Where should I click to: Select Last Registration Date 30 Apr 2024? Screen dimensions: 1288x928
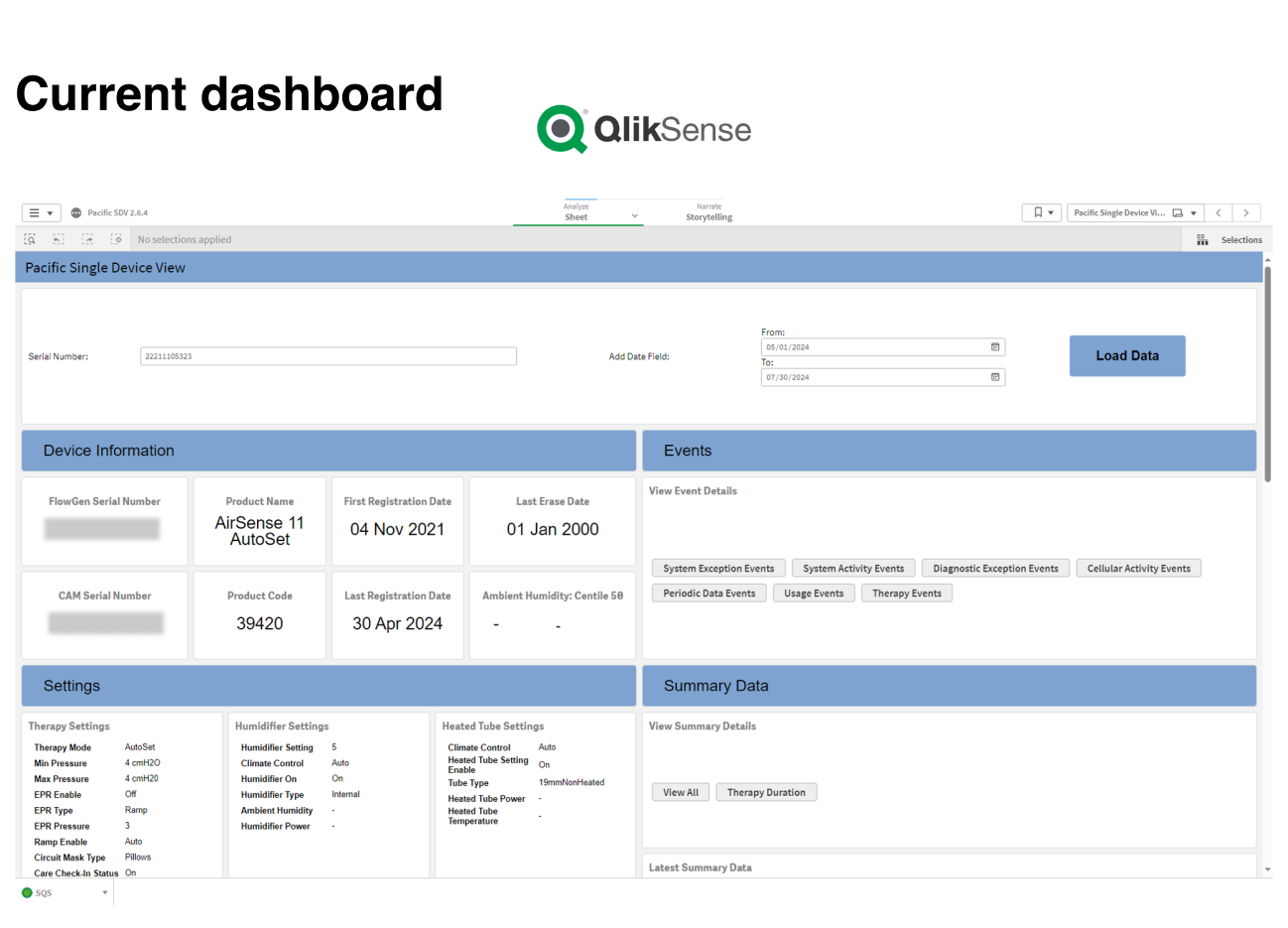pos(397,623)
